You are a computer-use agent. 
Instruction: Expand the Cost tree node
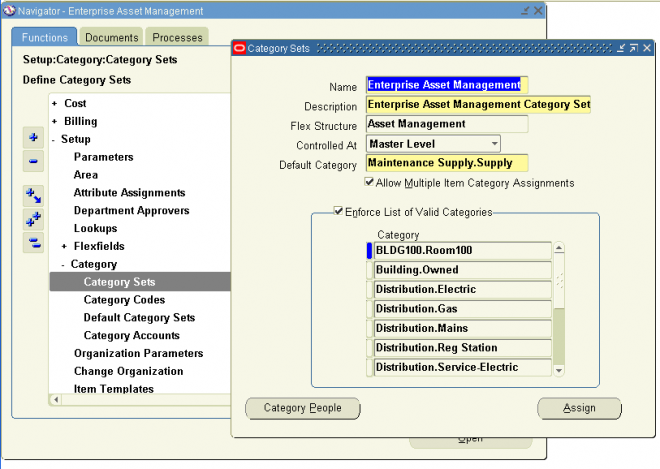coord(54,103)
